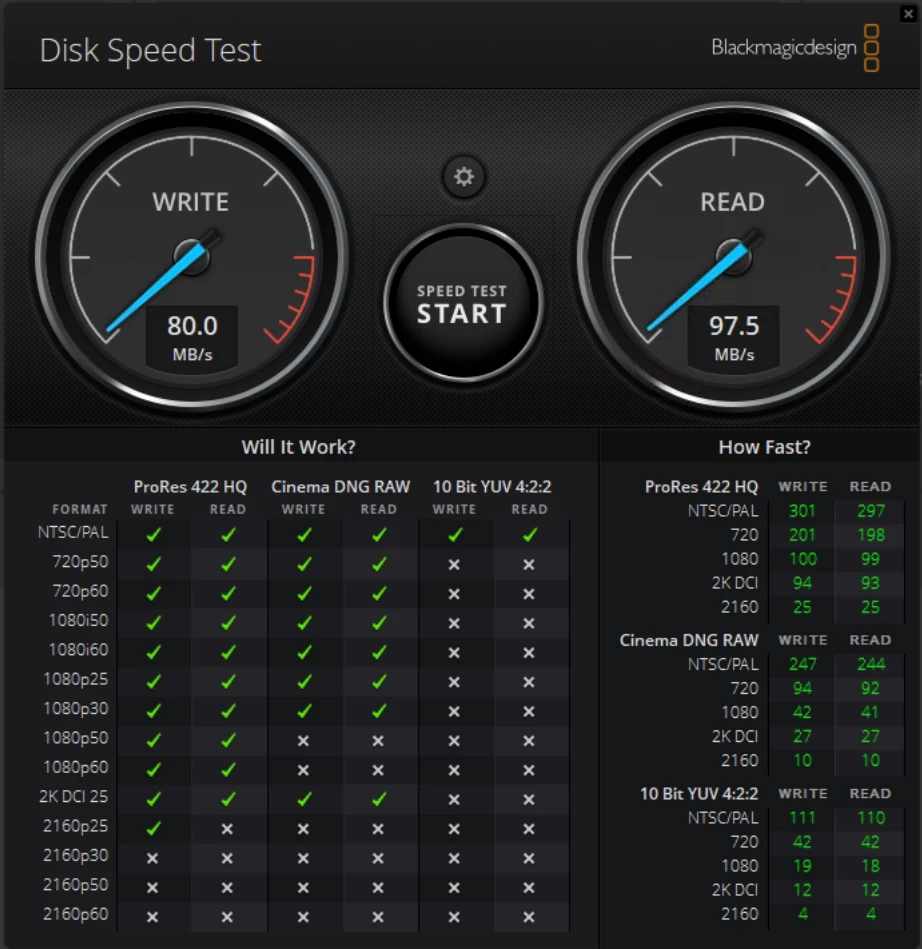Click the WRITE gauge 80.0 MB/s readout
This screenshot has width=922, height=949.
click(192, 337)
